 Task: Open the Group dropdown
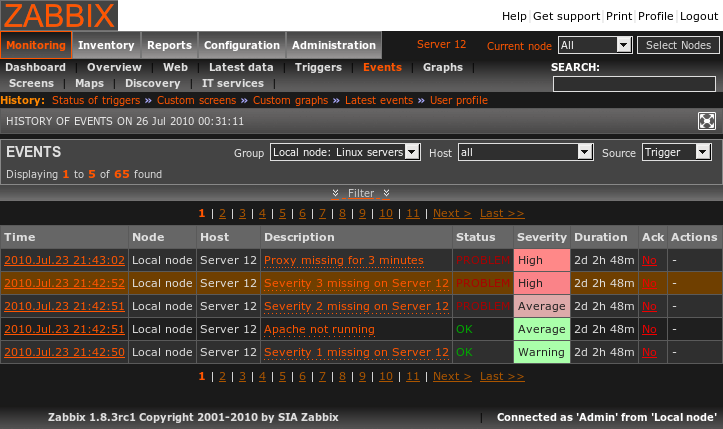[x=345, y=152]
